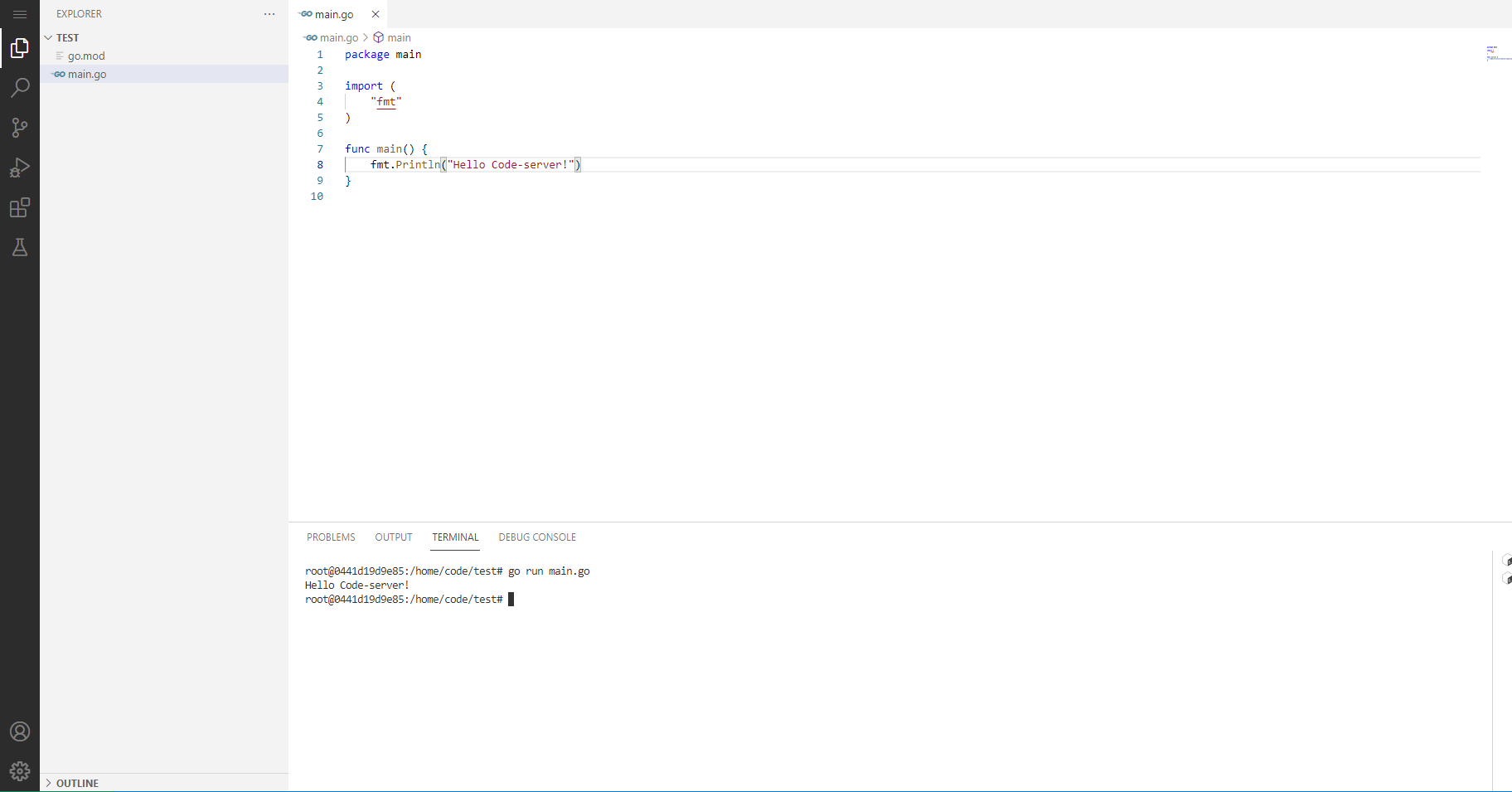Open Explorer views and more actions ellipsis
The width and height of the screenshot is (1512, 792).
click(269, 14)
